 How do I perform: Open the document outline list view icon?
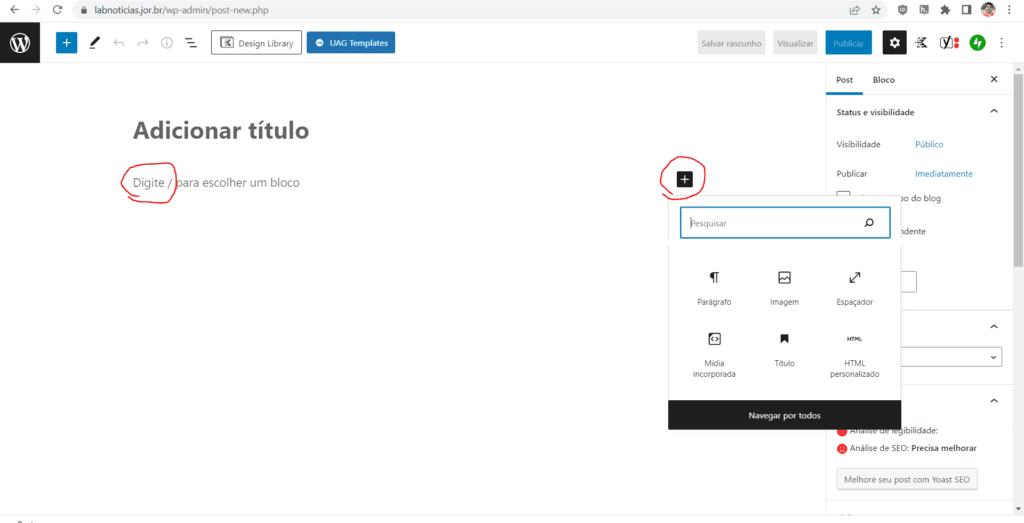190,43
